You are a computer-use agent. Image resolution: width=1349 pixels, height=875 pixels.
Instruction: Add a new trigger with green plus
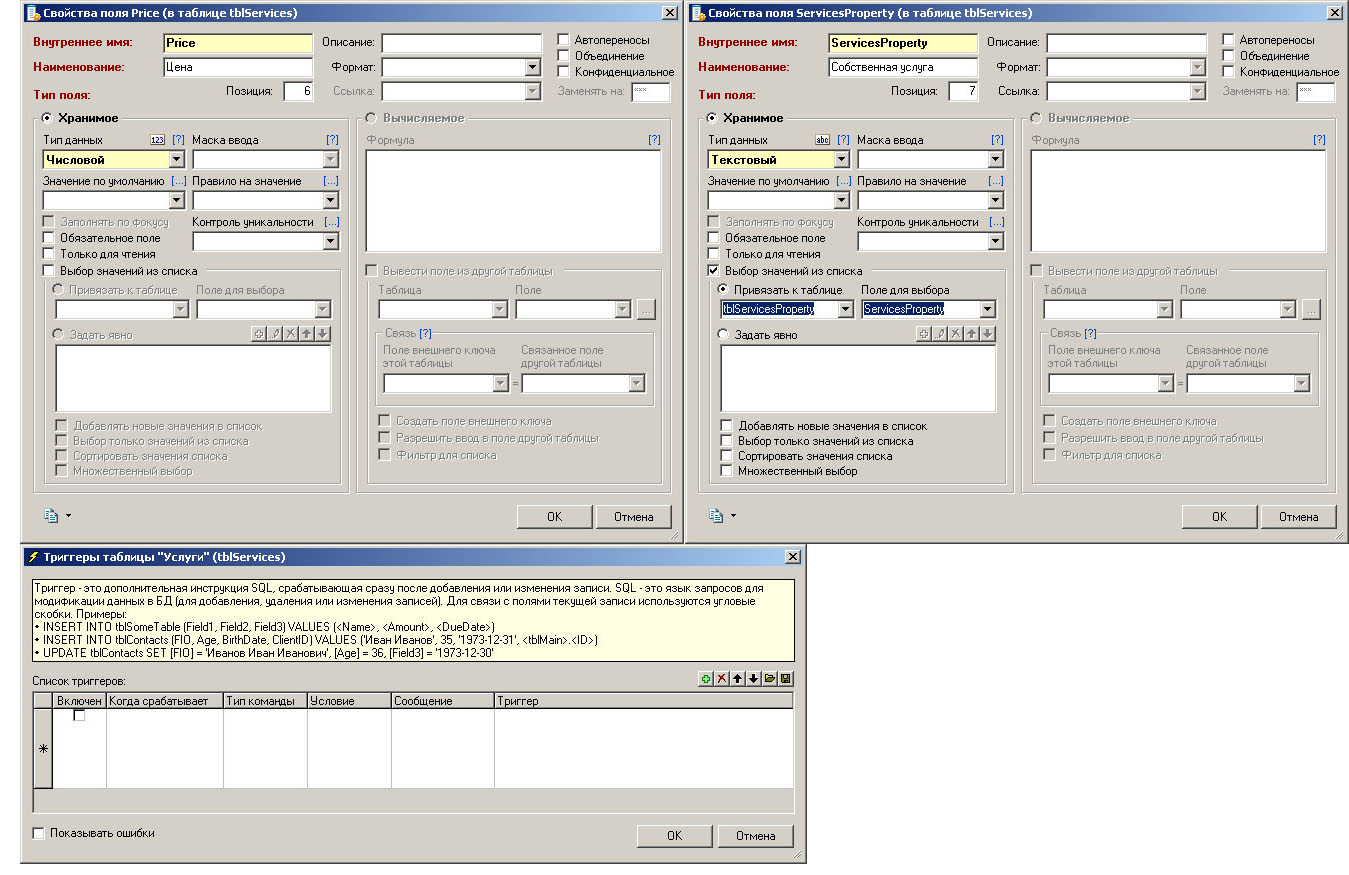coord(706,679)
